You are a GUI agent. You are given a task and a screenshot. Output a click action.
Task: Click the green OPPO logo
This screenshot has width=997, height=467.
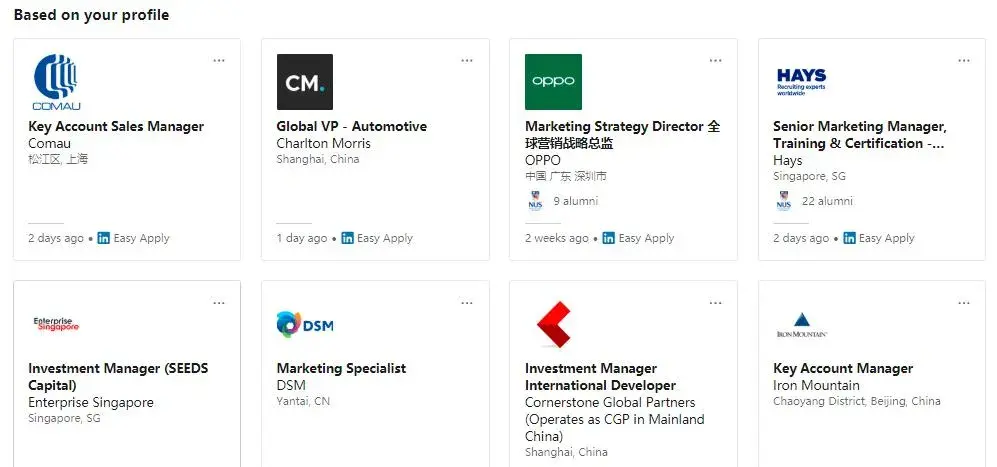tap(553, 82)
